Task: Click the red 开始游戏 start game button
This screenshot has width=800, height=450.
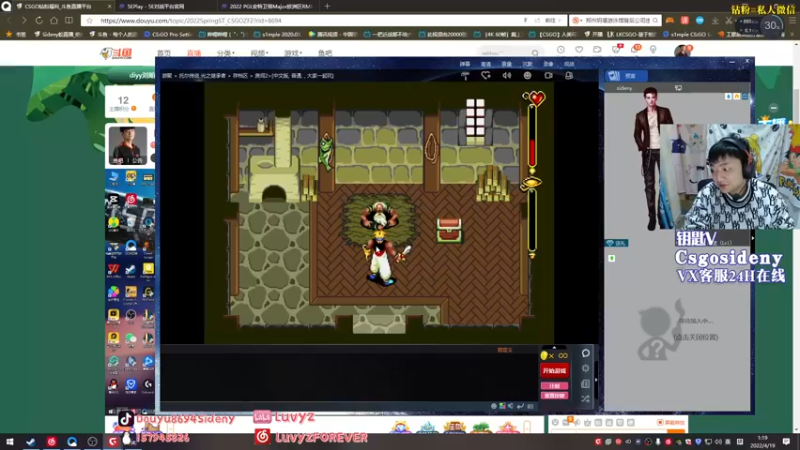Action: (555, 371)
